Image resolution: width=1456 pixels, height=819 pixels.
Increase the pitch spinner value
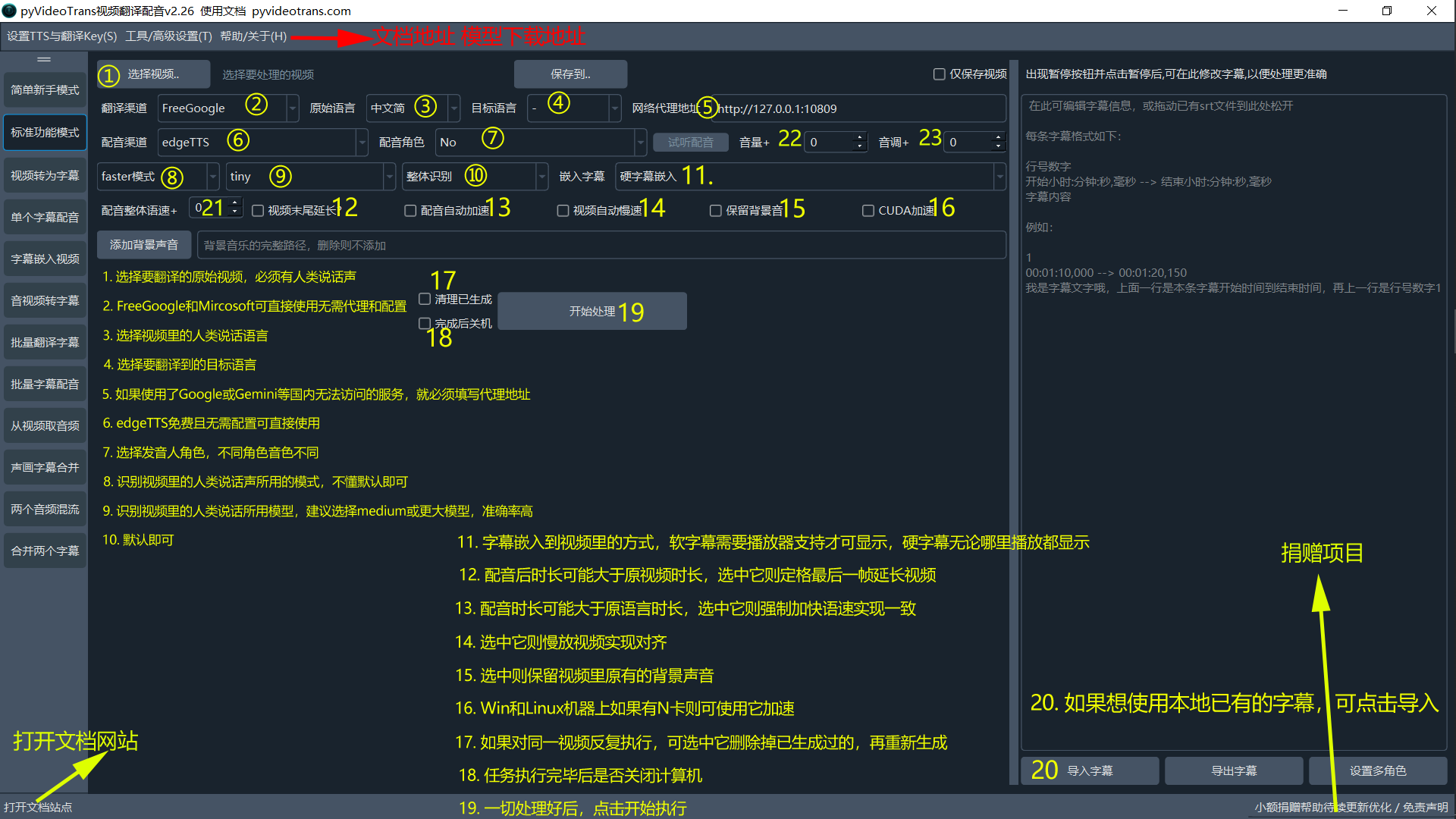(999, 137)
